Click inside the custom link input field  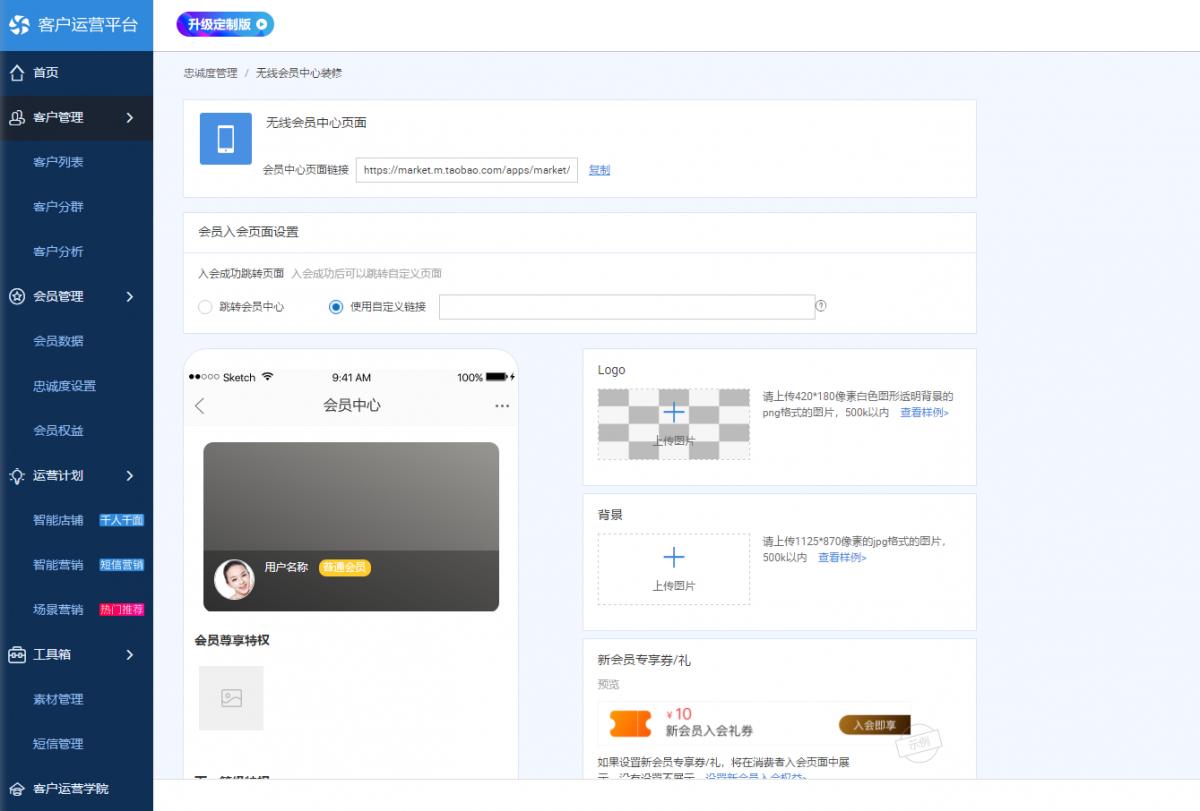coord(628,305)
